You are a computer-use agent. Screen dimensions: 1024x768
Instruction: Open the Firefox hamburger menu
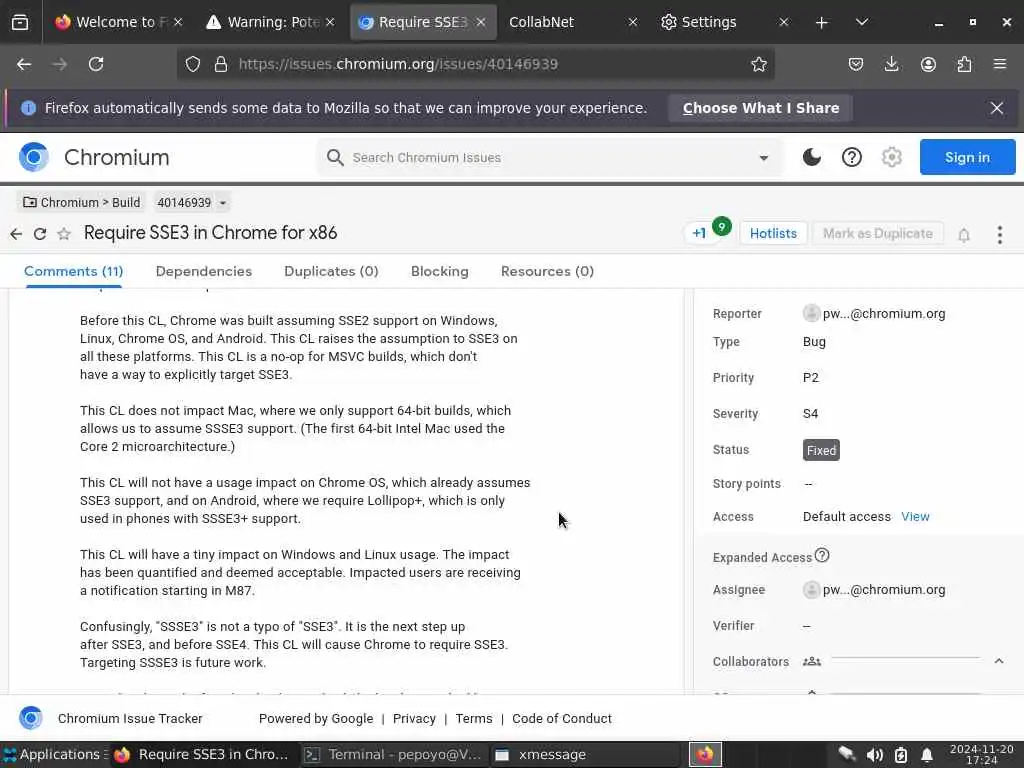(999, 64)
